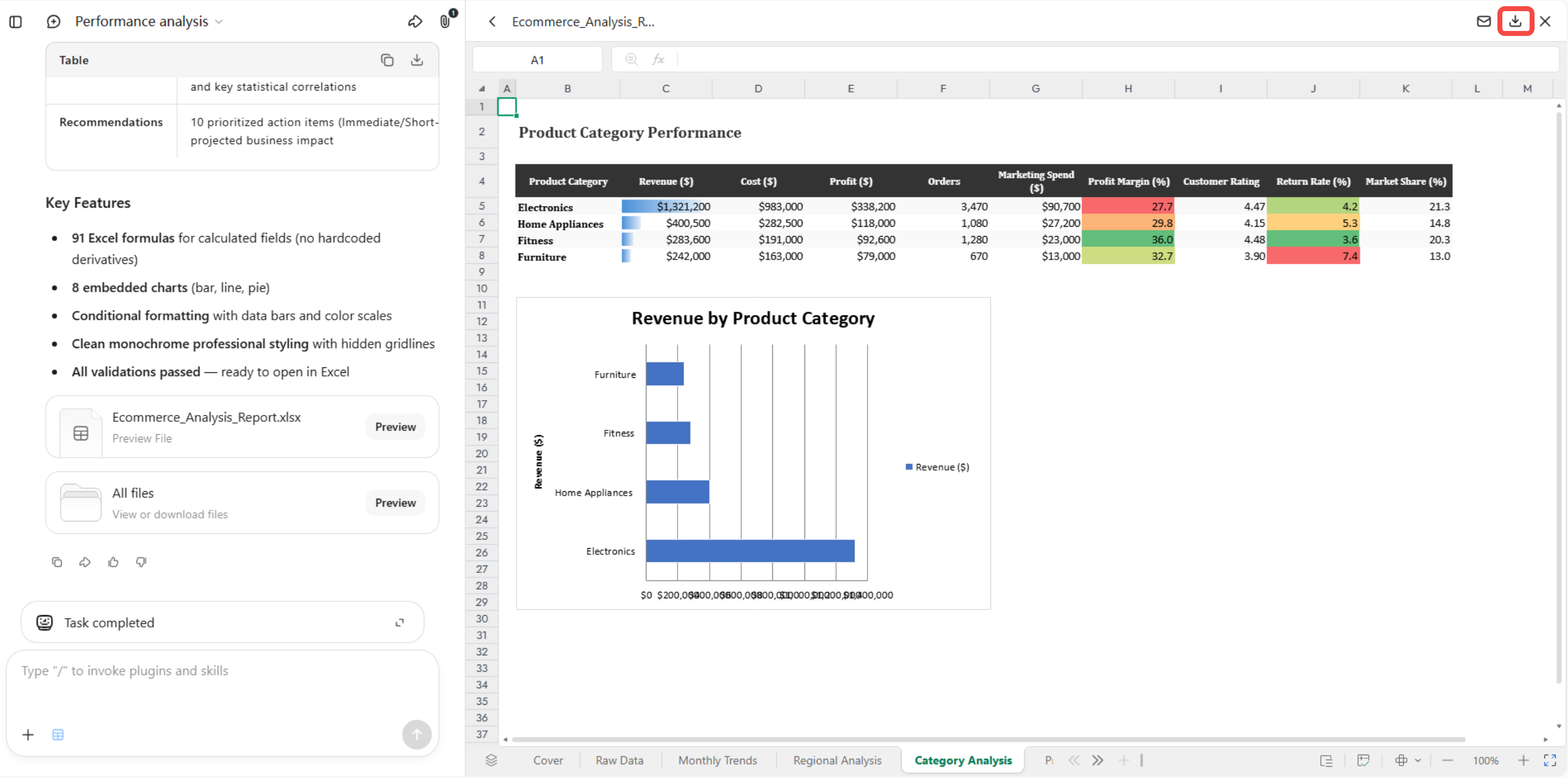Click the thumbs down feedback icon

coord(141,562)
